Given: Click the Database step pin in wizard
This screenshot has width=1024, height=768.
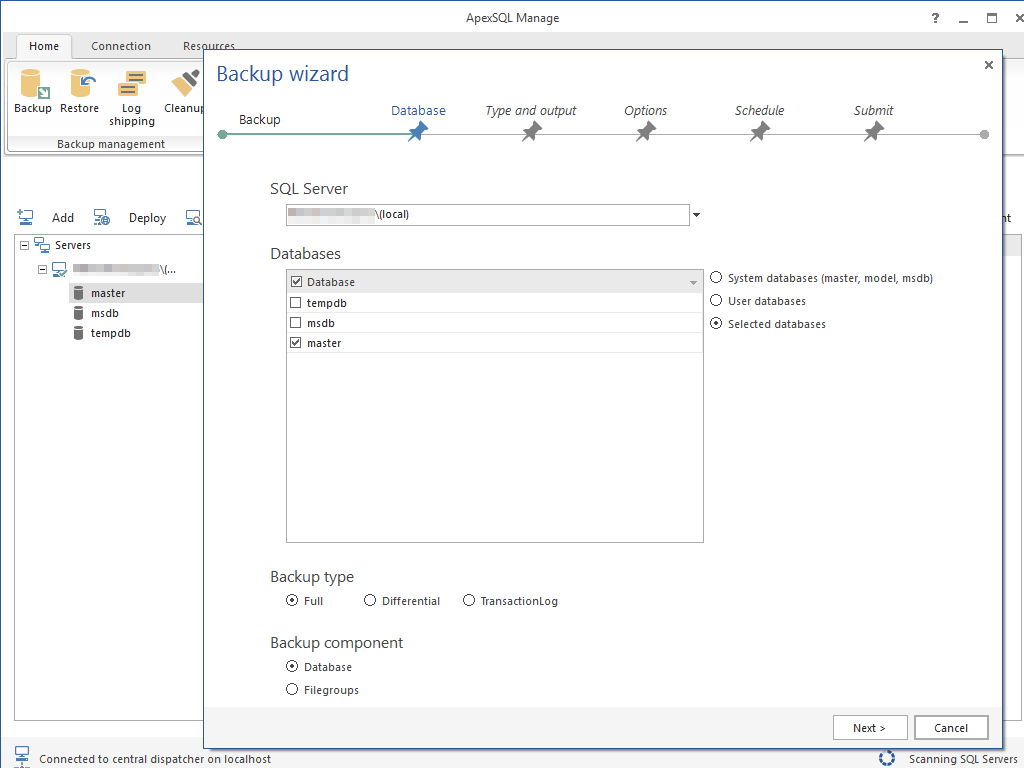Looking at the screenshot, I should (418, 132).
